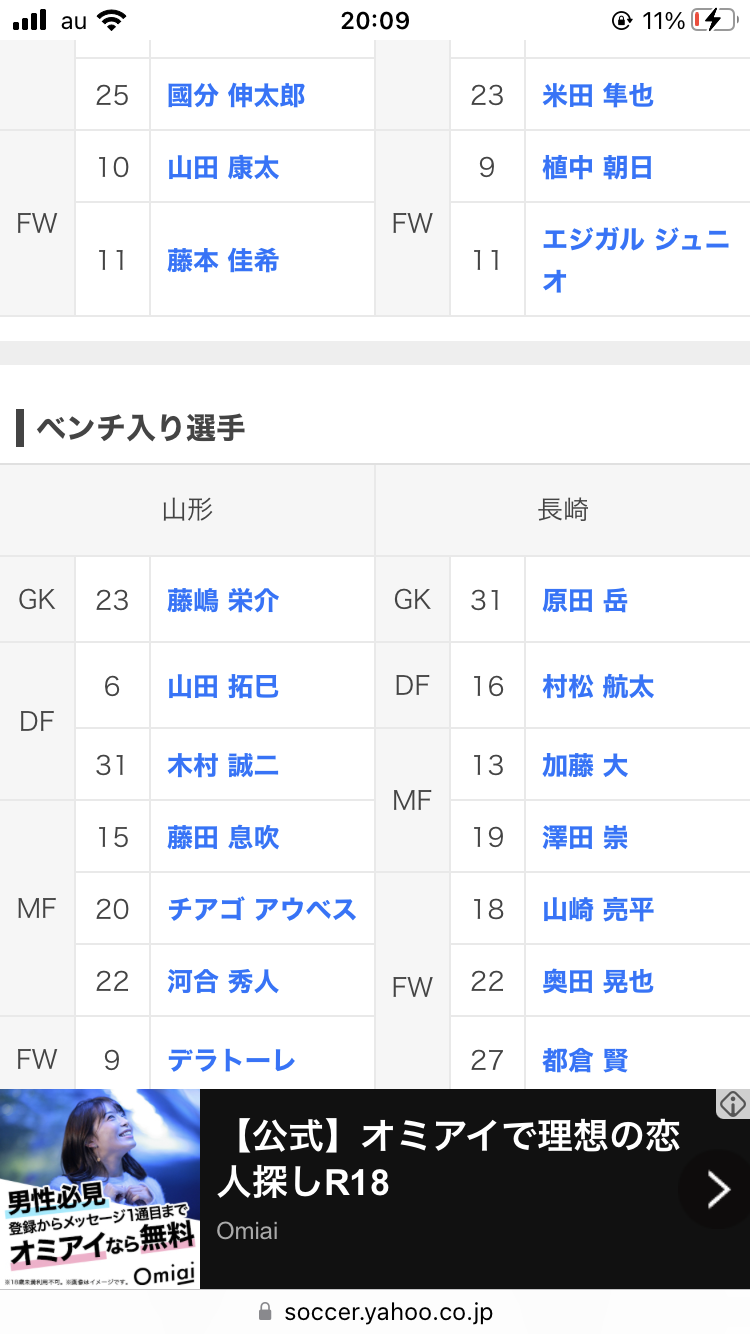Tap the lock icon beside soccer.yahoo.co.jp
750x1334 pixels.
click(x=265, y=1311)
